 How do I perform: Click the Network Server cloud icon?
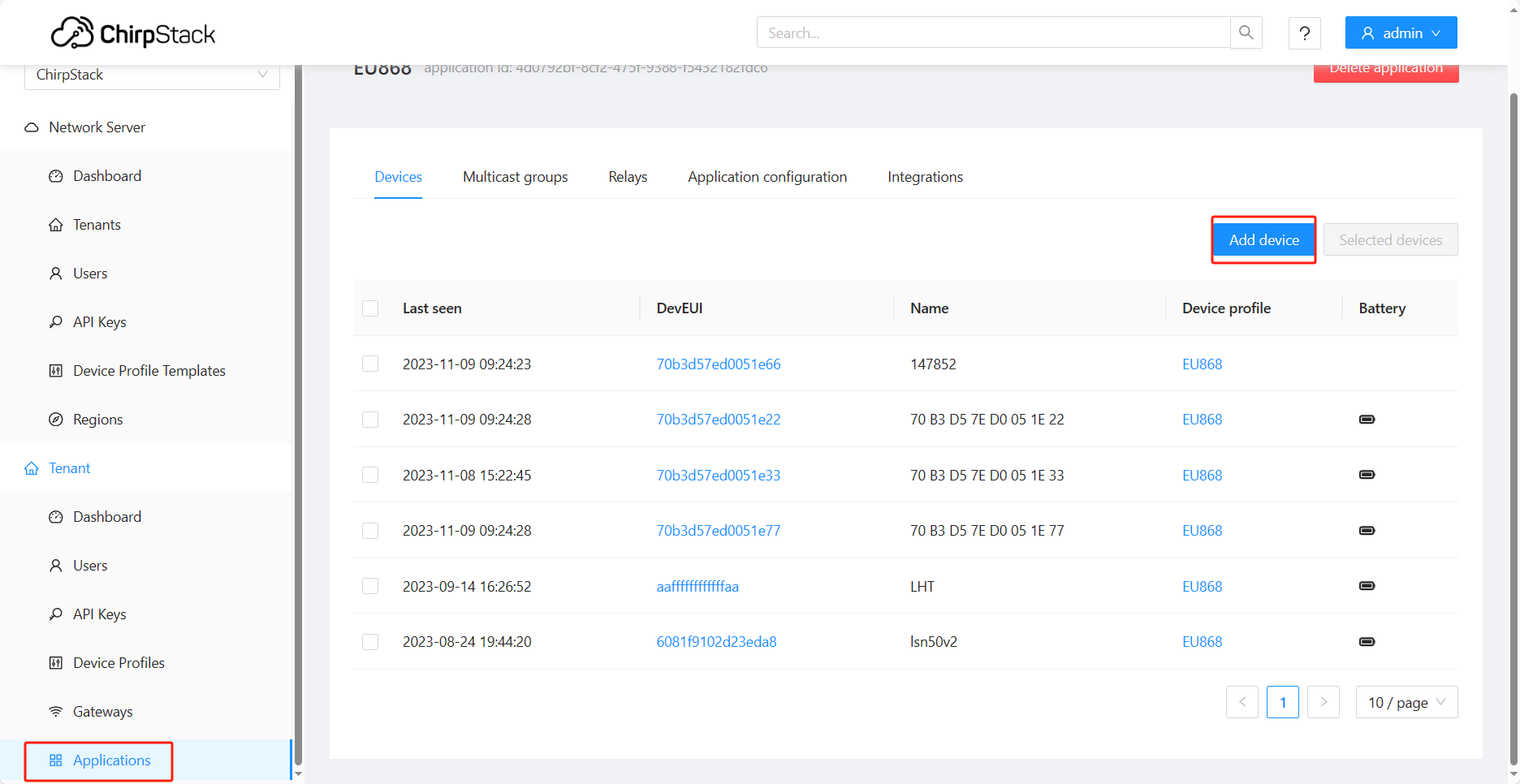(32, 127)
